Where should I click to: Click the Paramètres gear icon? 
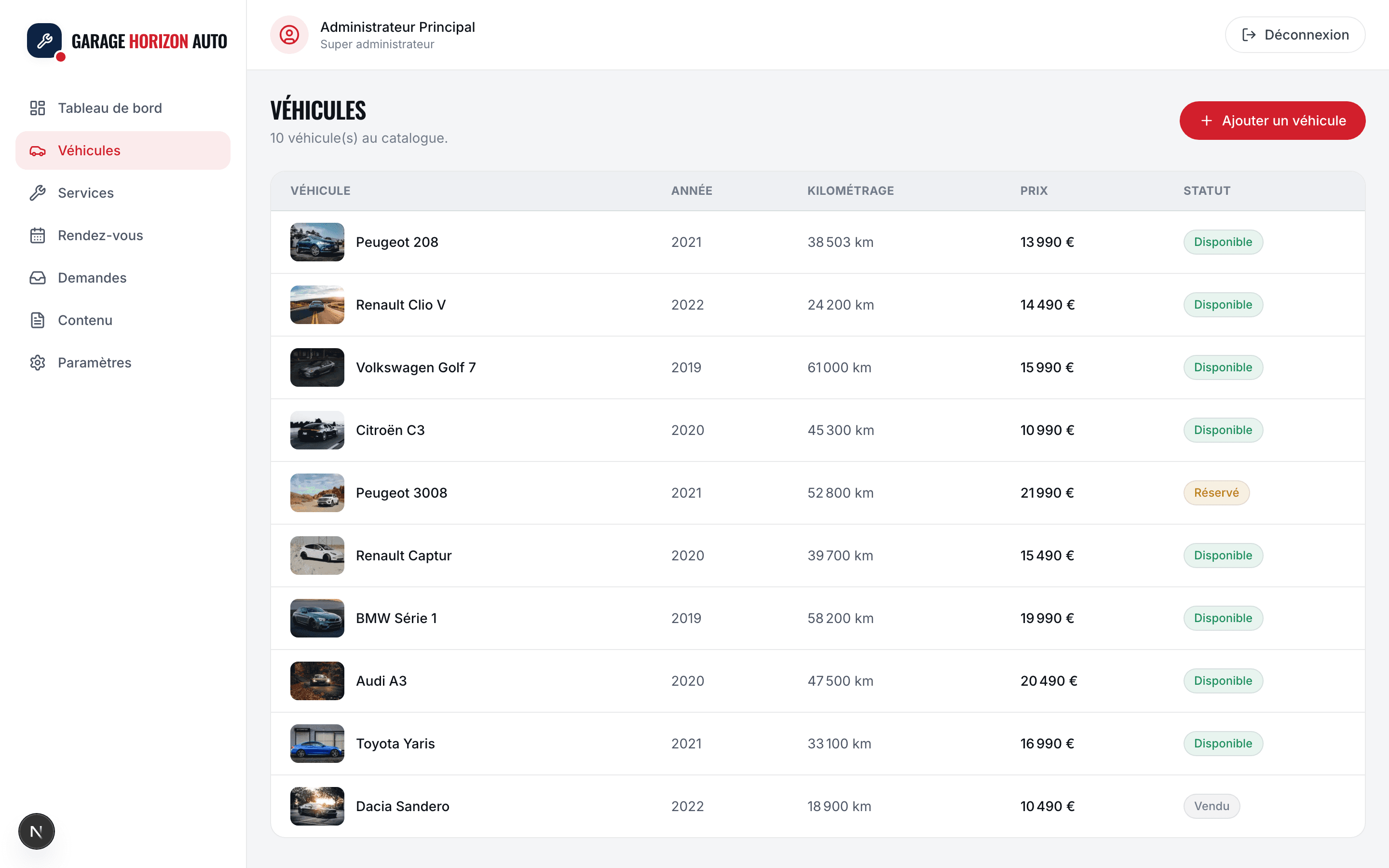pos(37,363)
